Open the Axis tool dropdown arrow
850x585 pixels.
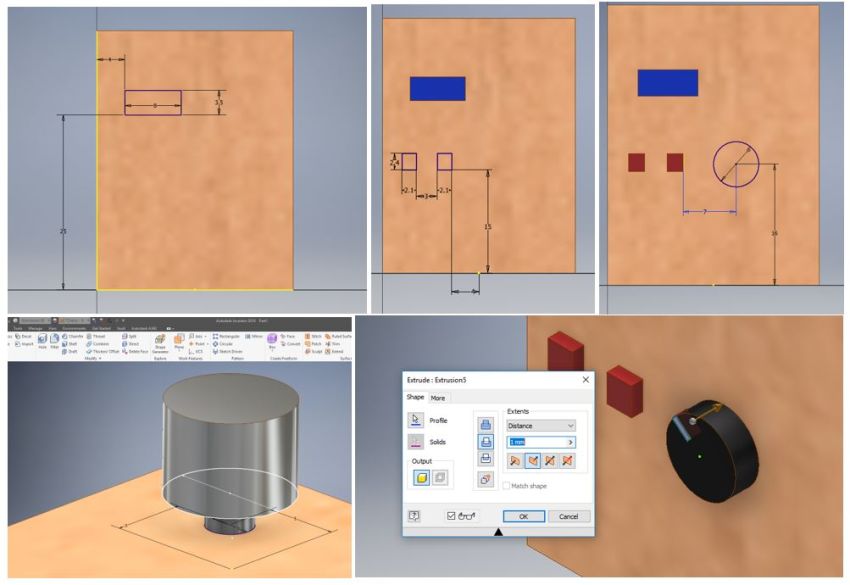pyautogui.click(x=205, y=336)
